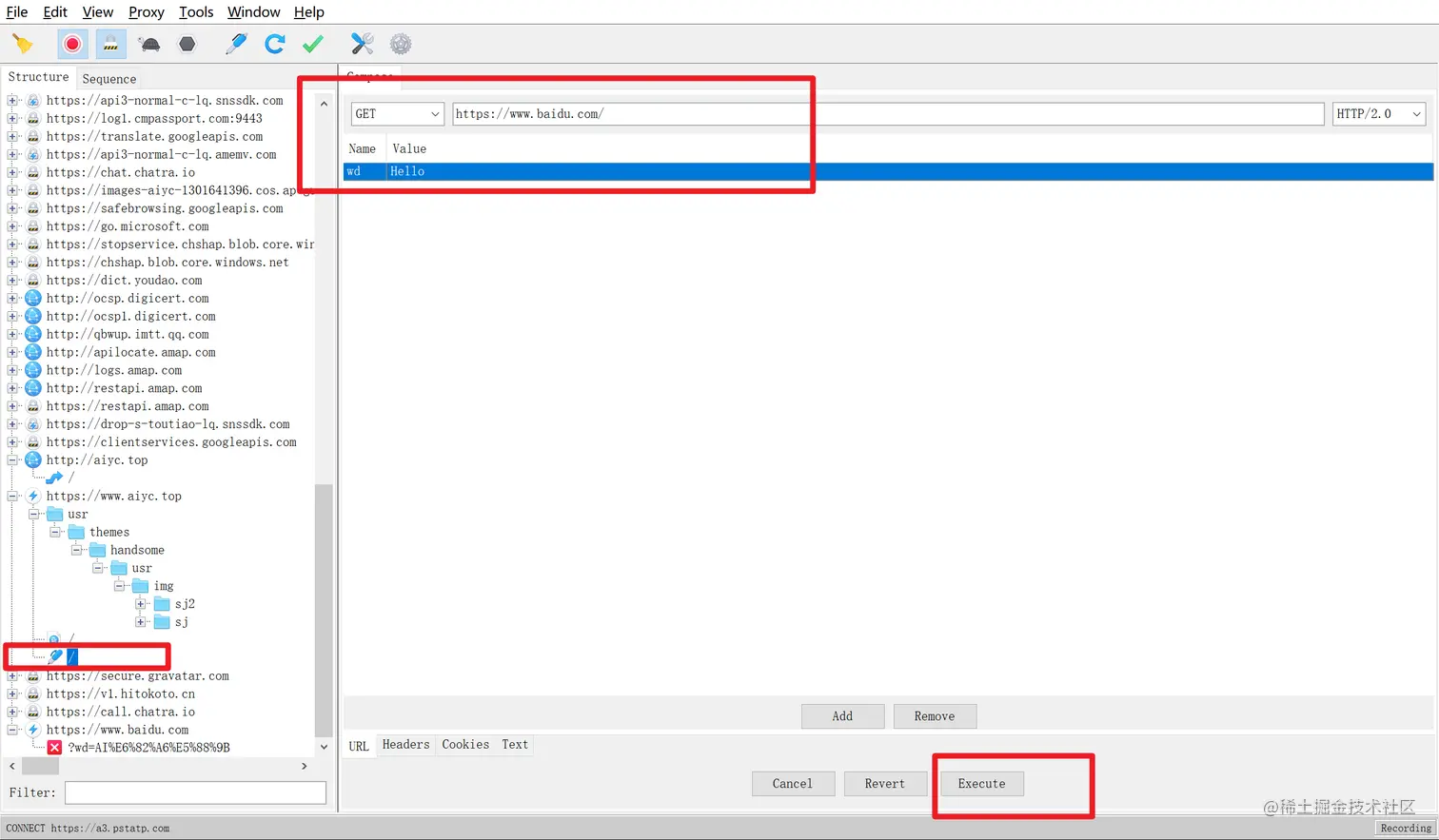Click the Execute button
Screen dimensions: 1439x840
tap(982, 784)
